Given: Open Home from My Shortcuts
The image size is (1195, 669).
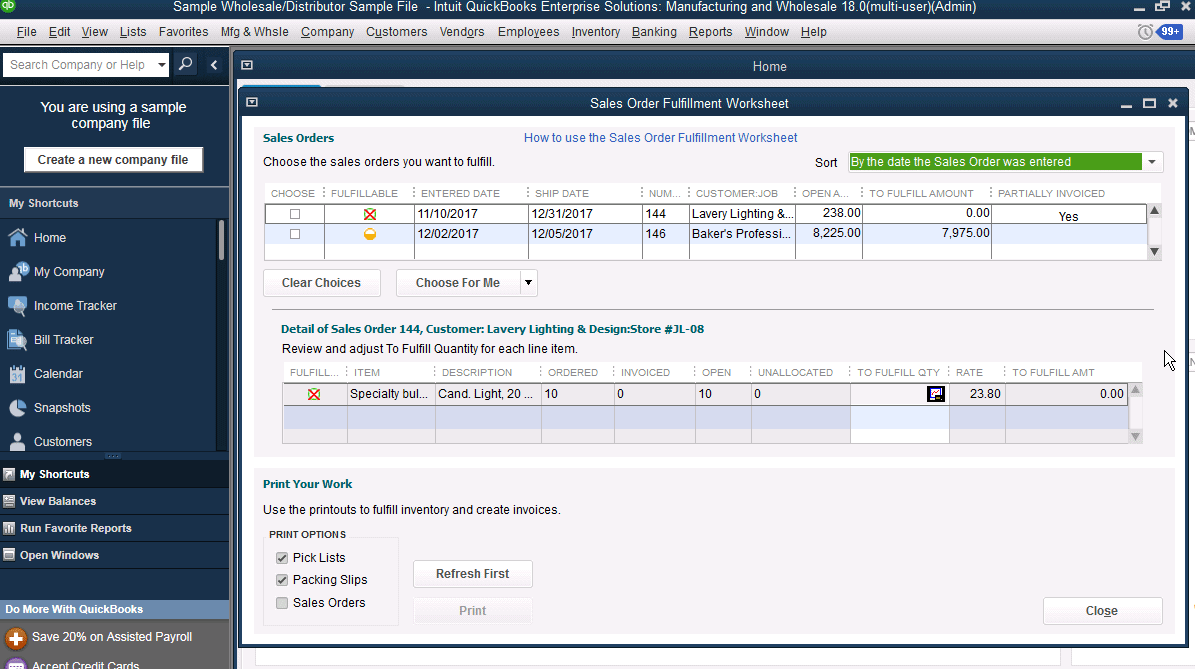Looking at the screenshot, I should click(x=50, y=238).
